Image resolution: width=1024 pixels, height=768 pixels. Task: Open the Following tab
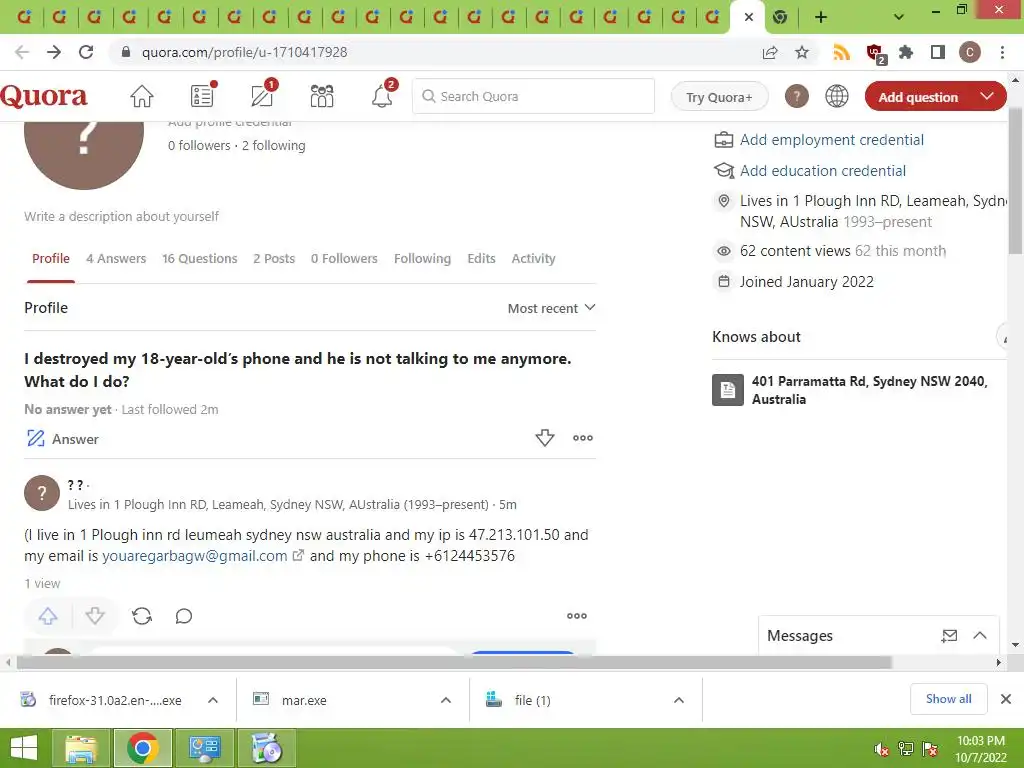click(x=423, y=259)
